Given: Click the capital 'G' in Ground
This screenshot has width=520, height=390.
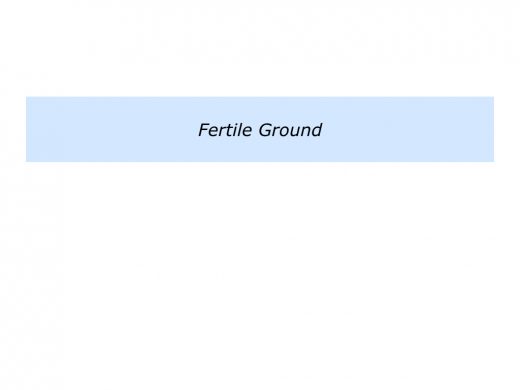Looking at the screenshot, I should click(265, 130).
